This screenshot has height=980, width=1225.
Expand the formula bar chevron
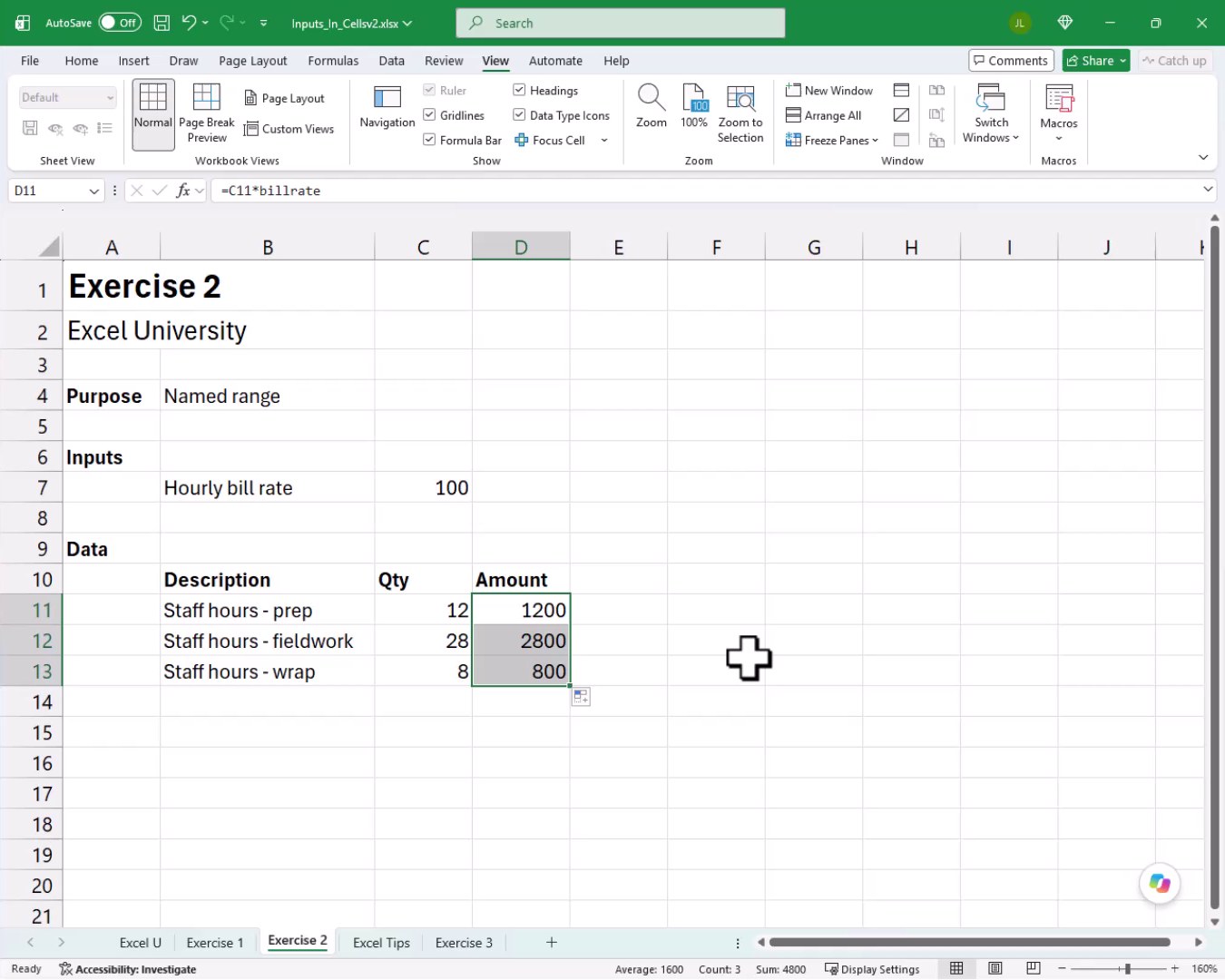click(x=1208, y=189)
